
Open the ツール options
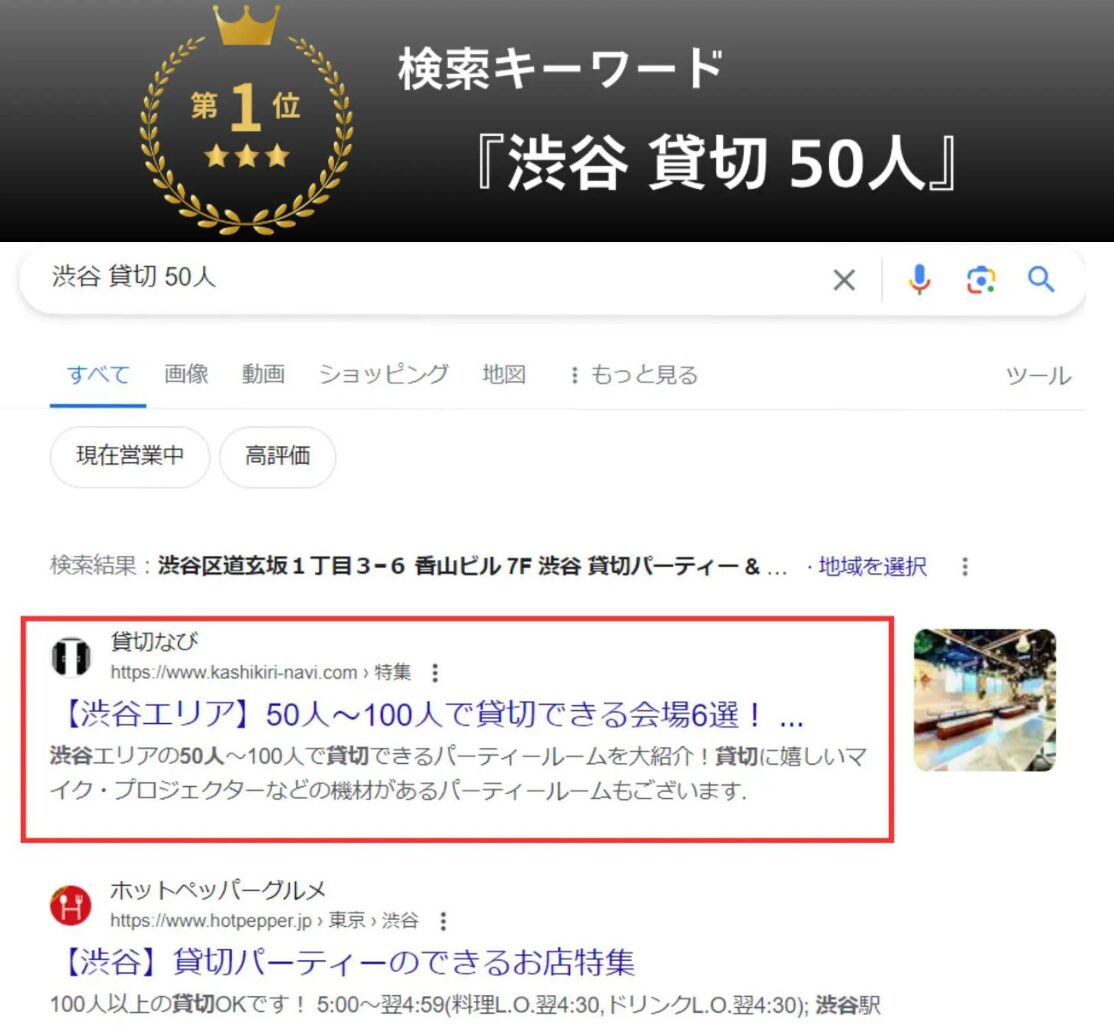coord(1038,375)
